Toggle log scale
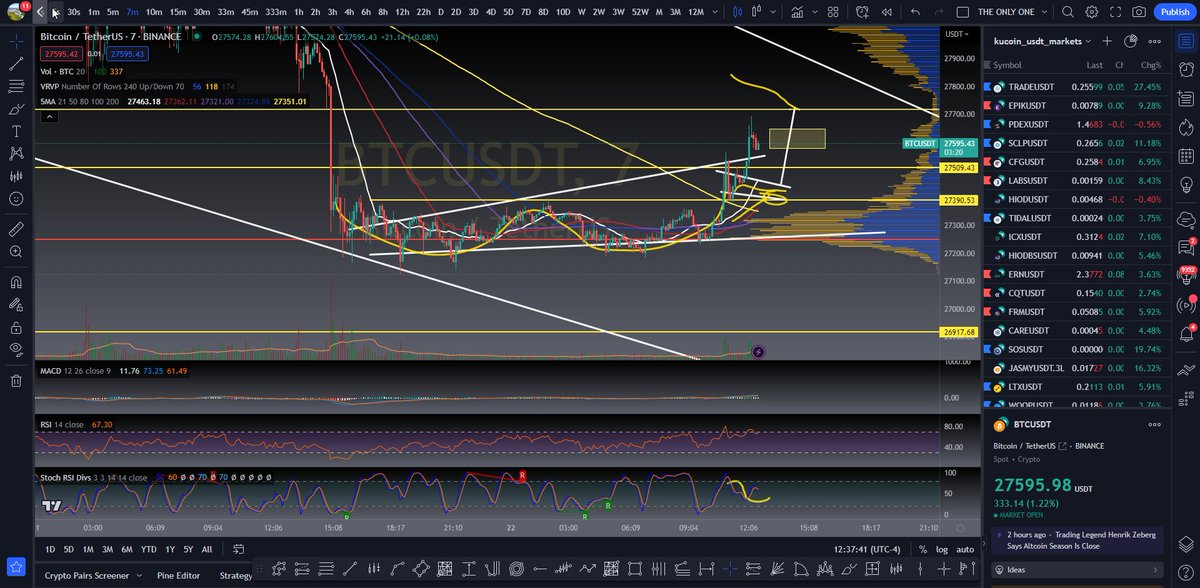Viewport: 1200px width, 588px height. click(x=943, y=549)
